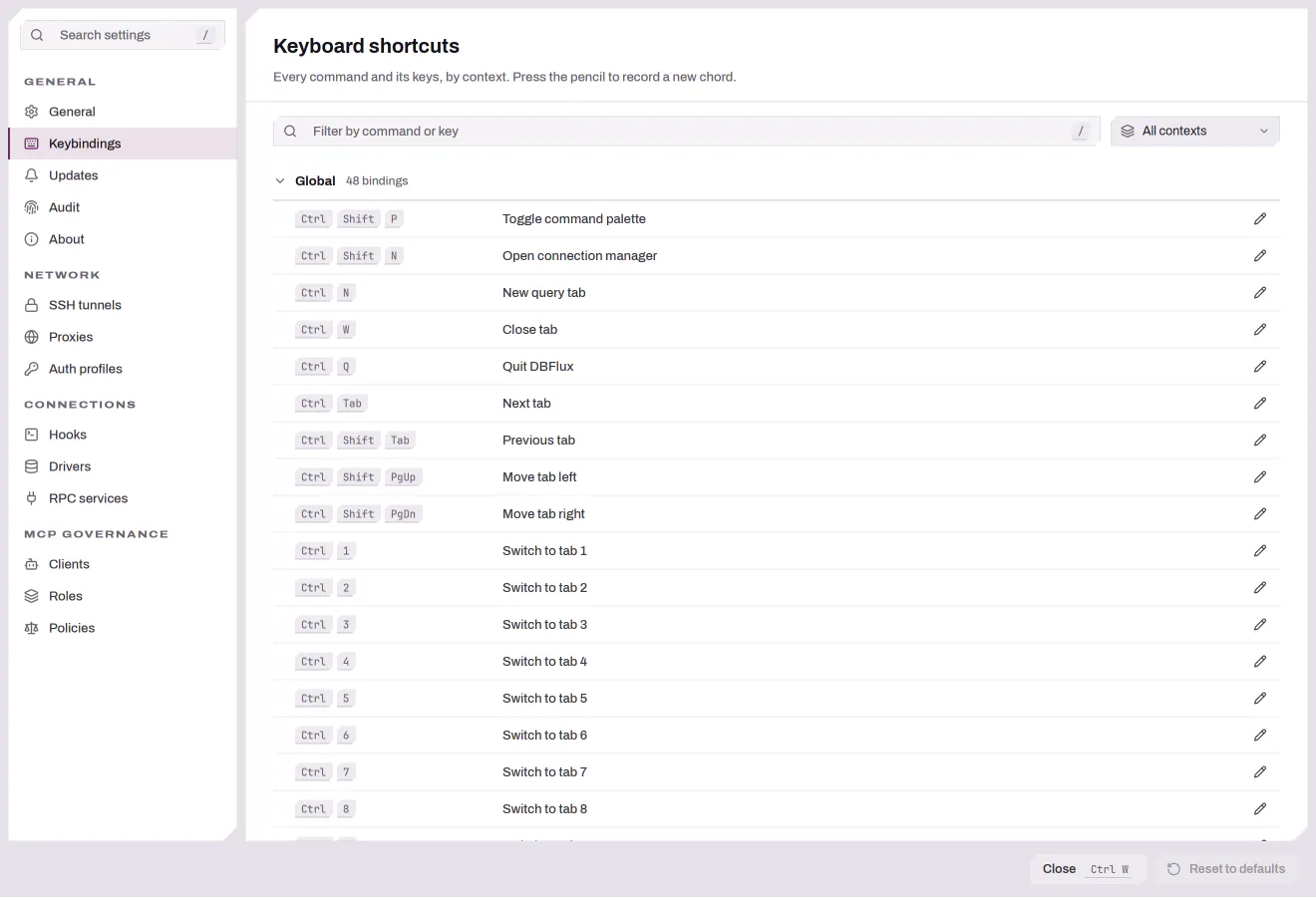This screenshot has height=897, width=1316.
Task: Rebind Switch to tab 3
Action: 1260,625
